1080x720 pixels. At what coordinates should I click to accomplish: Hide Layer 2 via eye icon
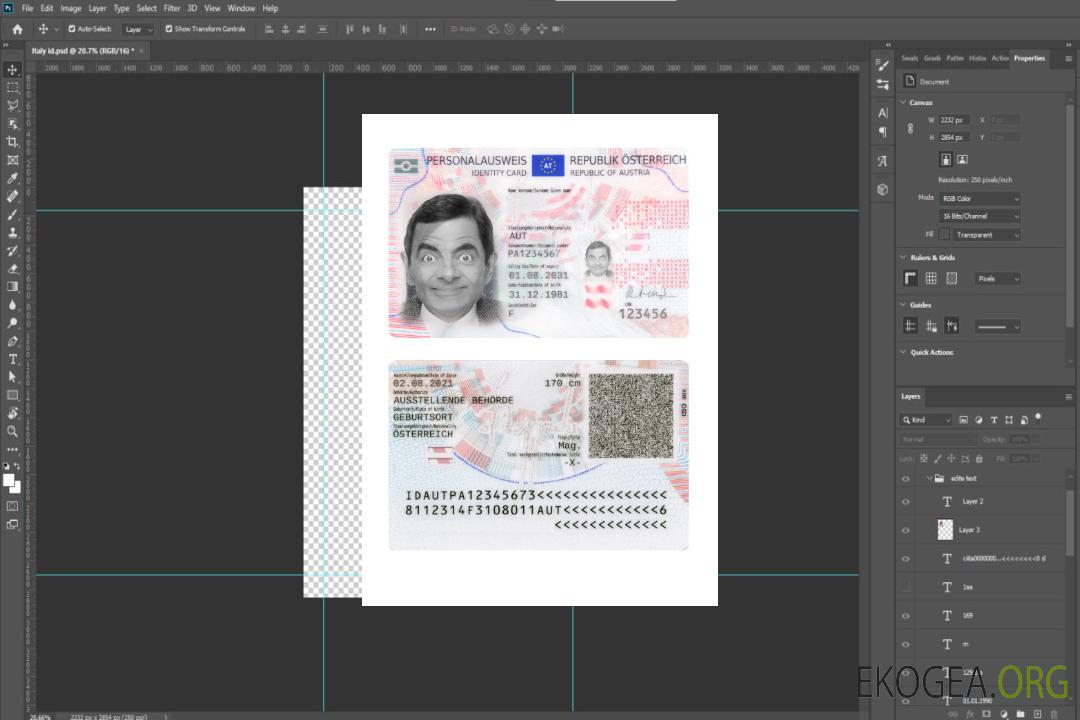906,502
